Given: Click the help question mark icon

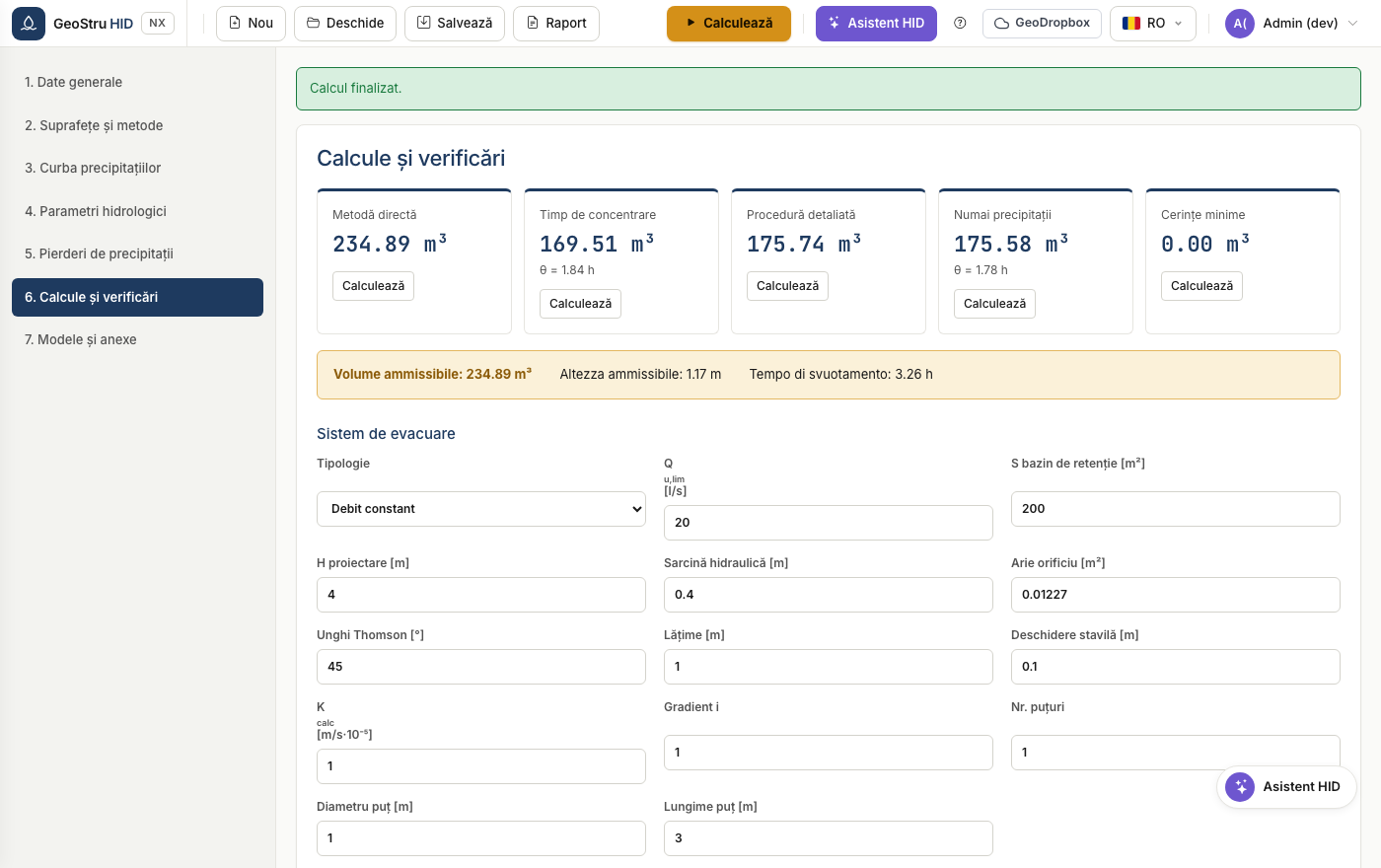Looking at the screenshot, I should click(960, 23).
